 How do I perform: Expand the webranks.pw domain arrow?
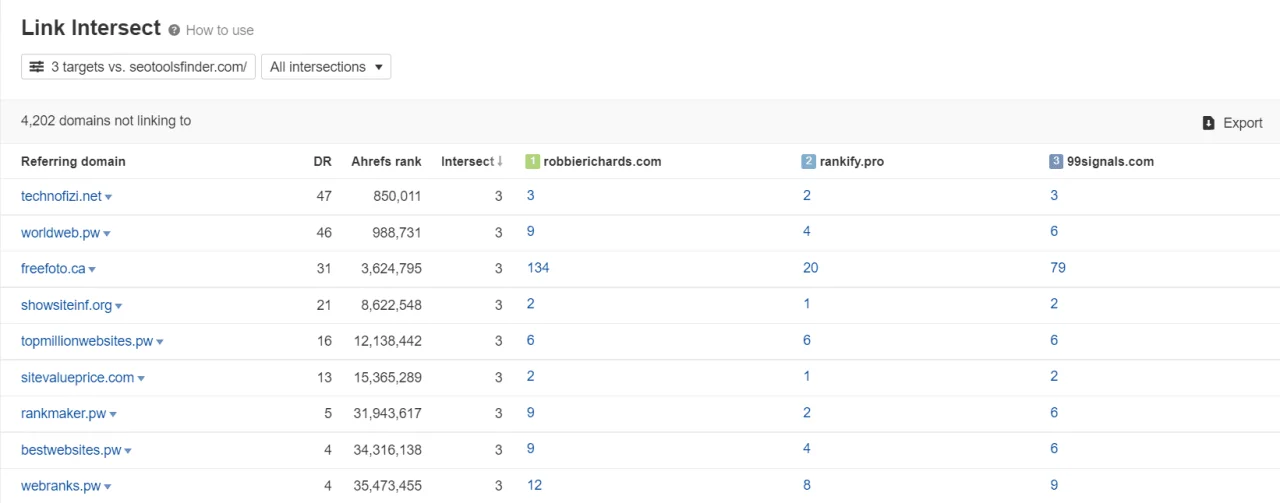coord(107,487)
